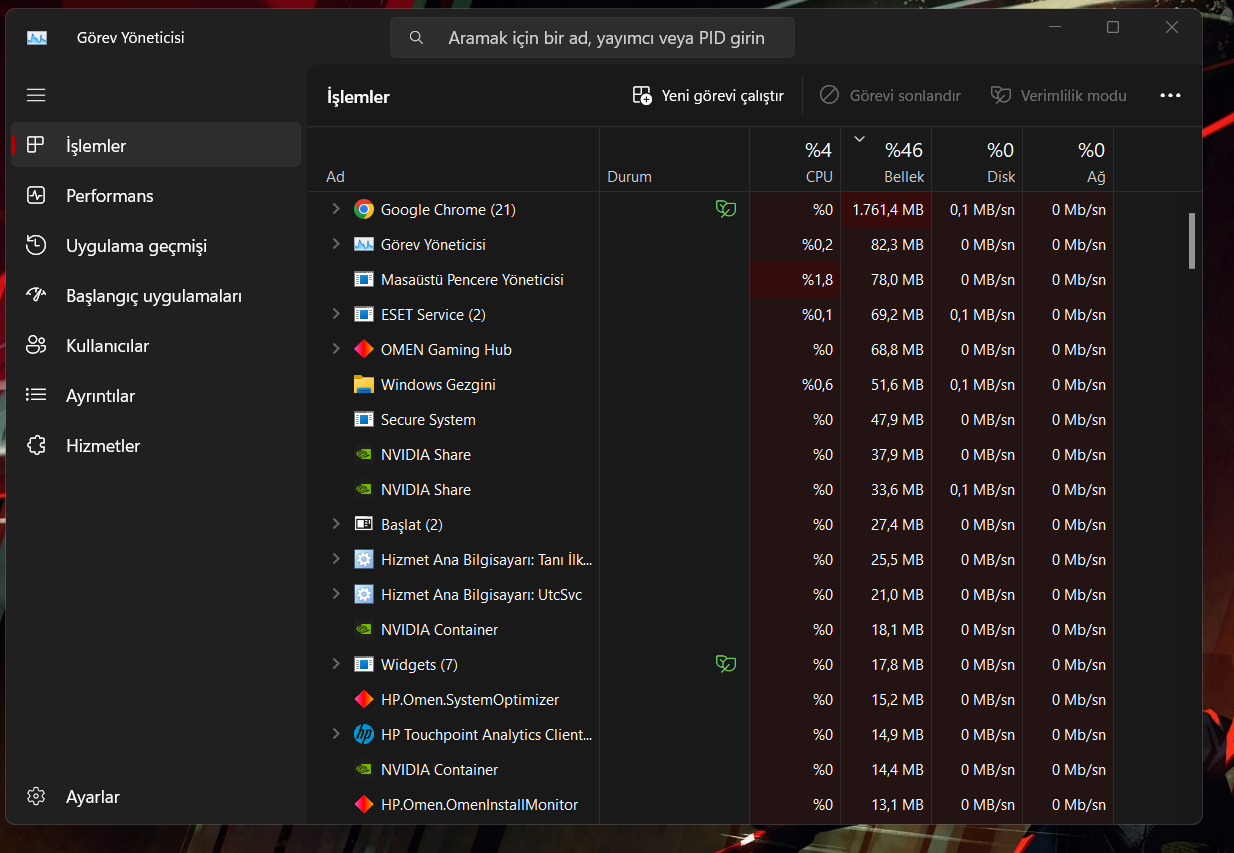Expand the Görev Yöneticisi process row
The image size is (1234, 853).
336,244
